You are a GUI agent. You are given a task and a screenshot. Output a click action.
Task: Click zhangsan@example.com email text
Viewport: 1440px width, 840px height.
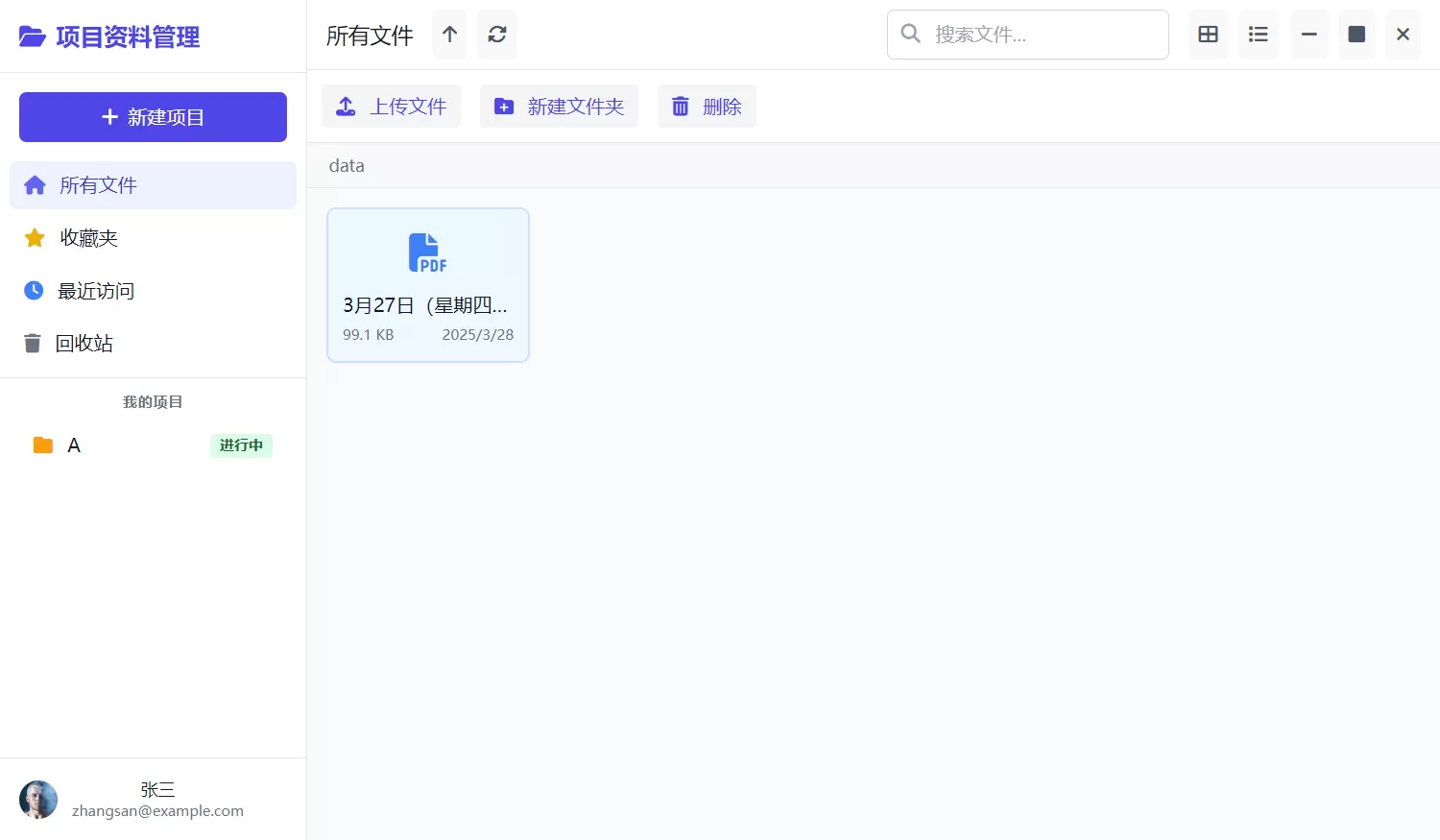click(x=157, y=811)
